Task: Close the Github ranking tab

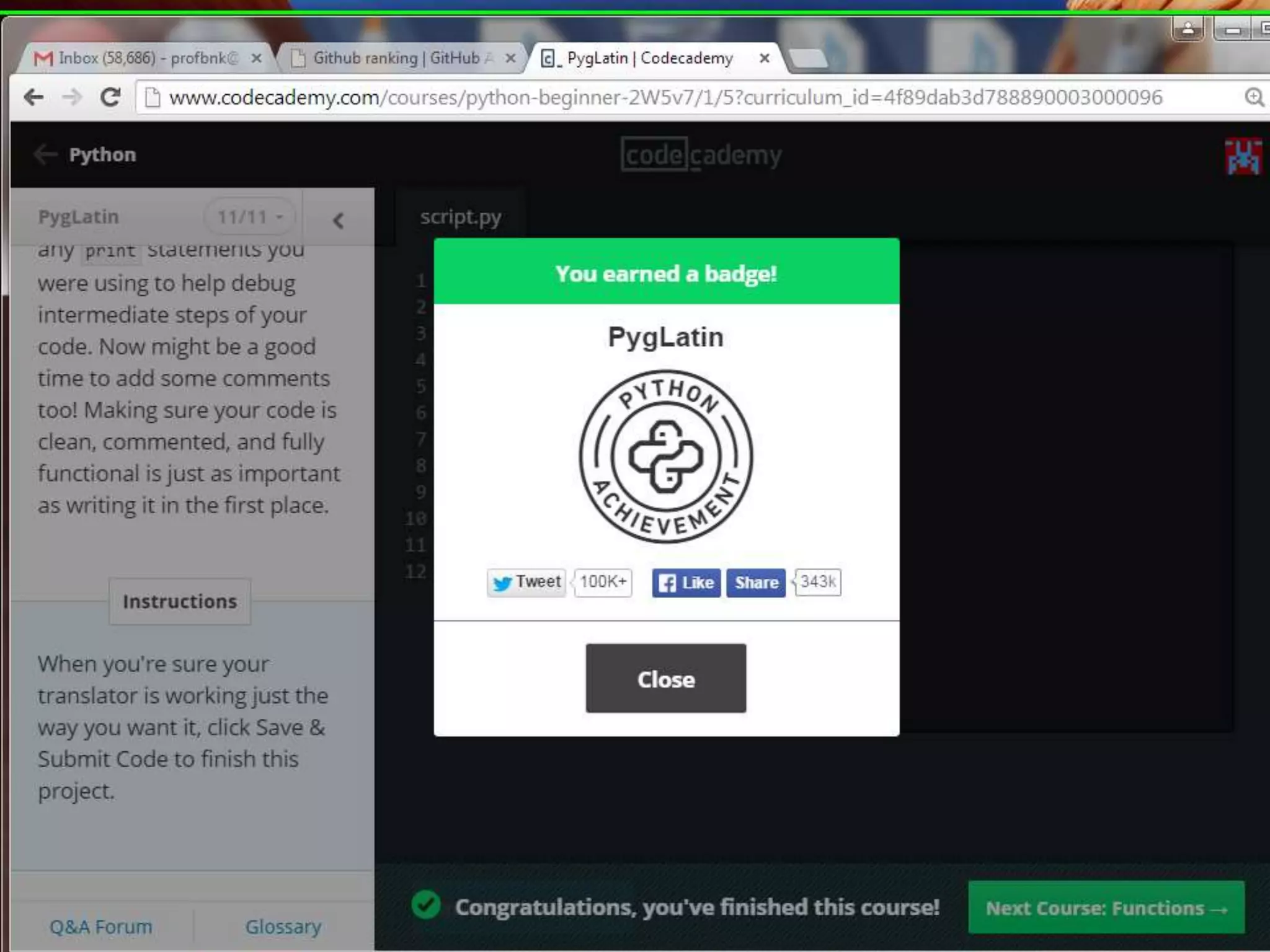Action: tap(510, 58)
